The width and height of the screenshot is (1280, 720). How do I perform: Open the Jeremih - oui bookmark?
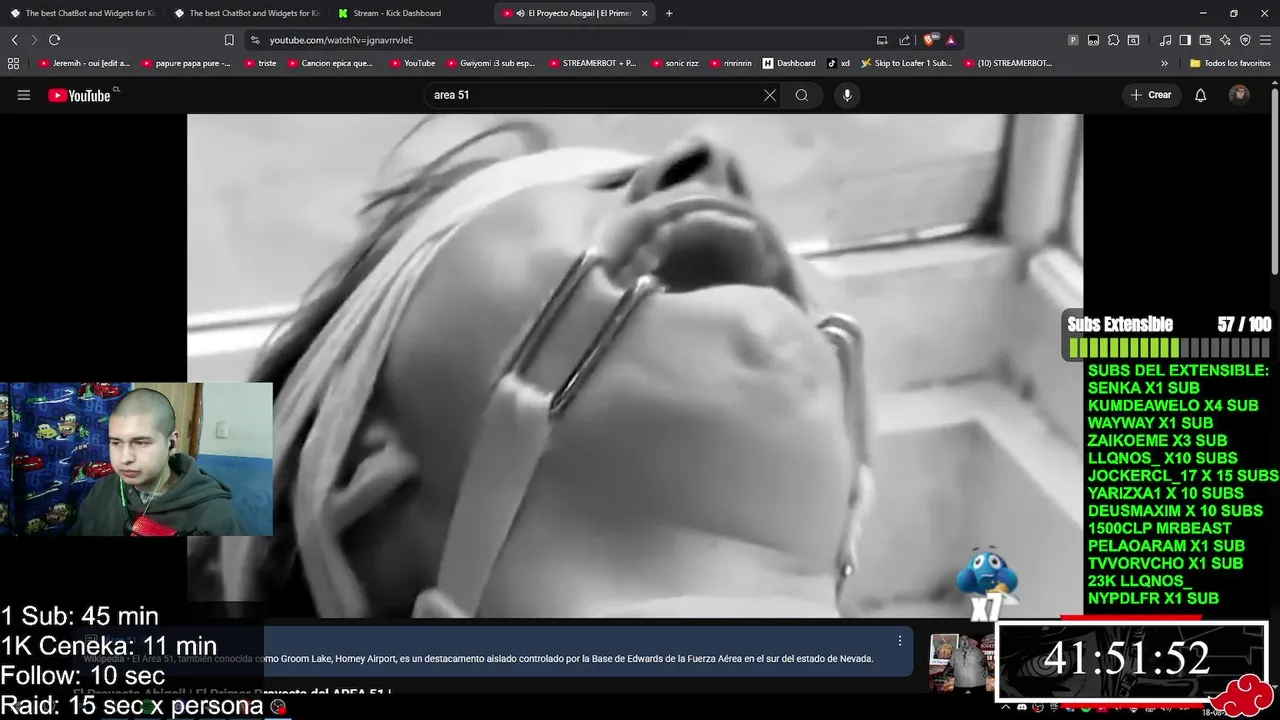coord(85,63)
